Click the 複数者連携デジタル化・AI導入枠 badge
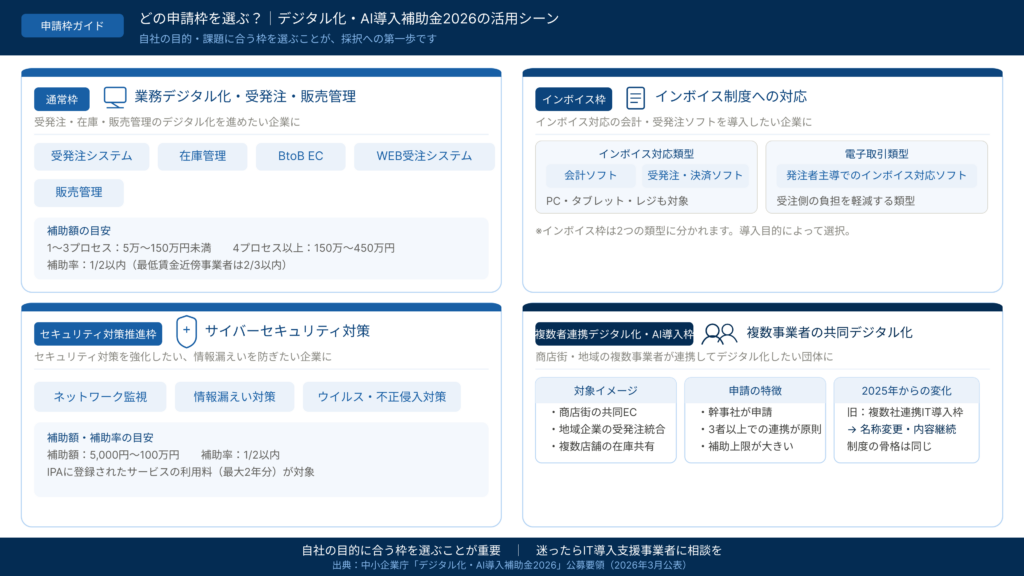1024x576 pixels. click(x=614, y=334)
